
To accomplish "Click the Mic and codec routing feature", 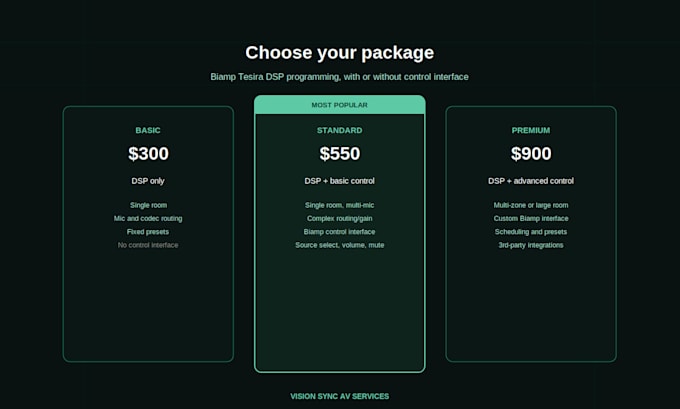I will (x=148, y=219).
